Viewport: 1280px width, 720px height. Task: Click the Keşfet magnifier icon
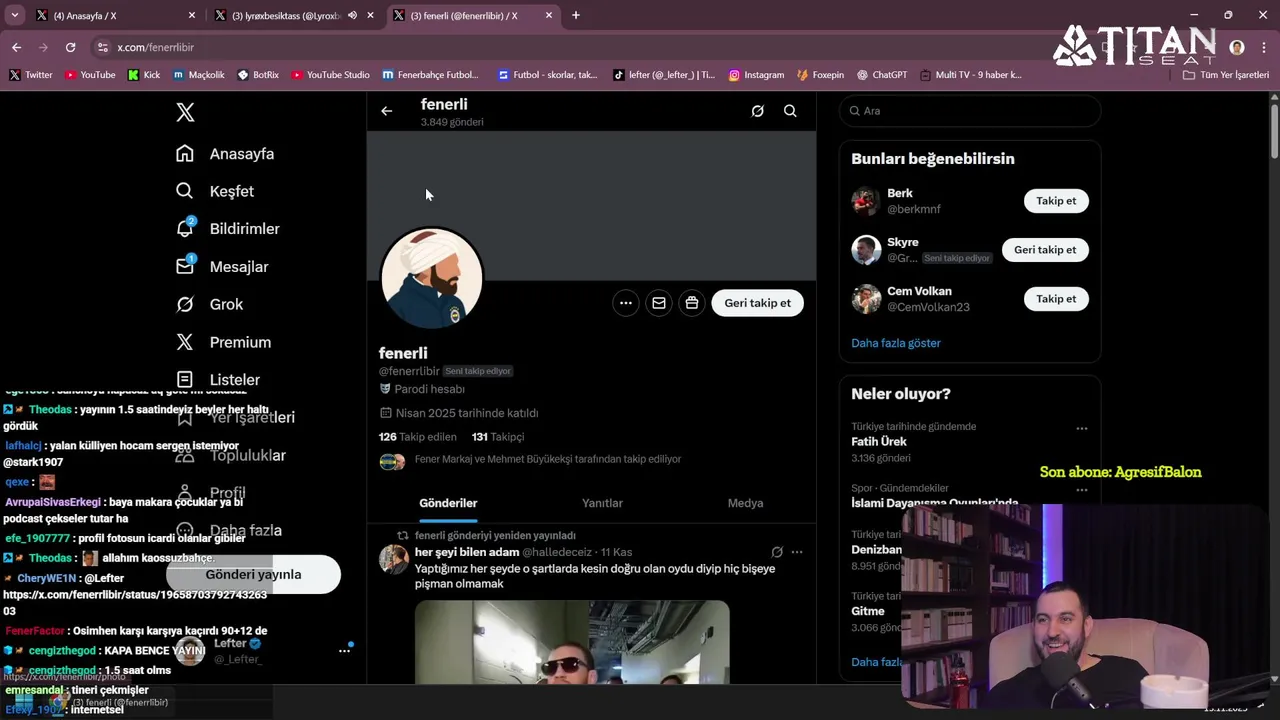tap(185, 191)
